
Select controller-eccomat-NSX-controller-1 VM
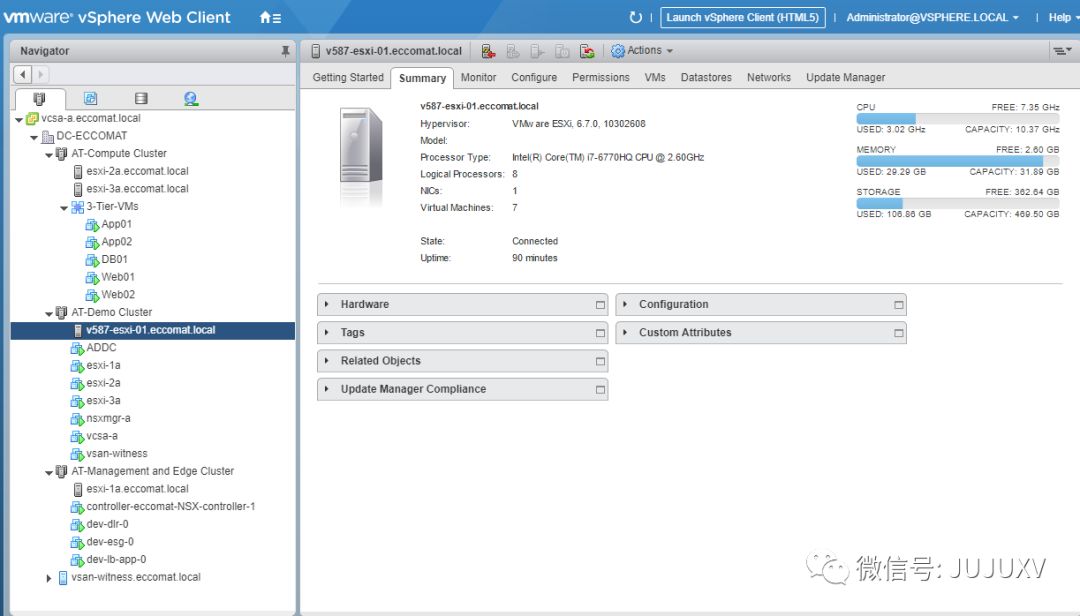tap(170, 506)
